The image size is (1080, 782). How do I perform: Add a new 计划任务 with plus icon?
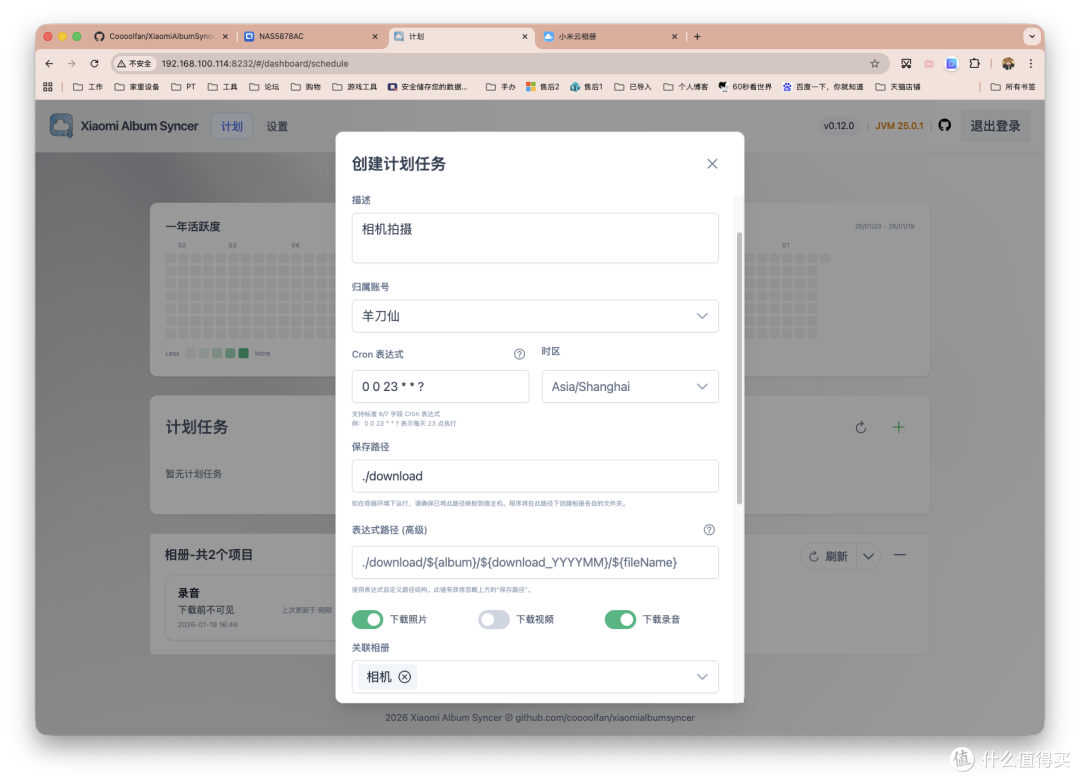tap(898, 427)
